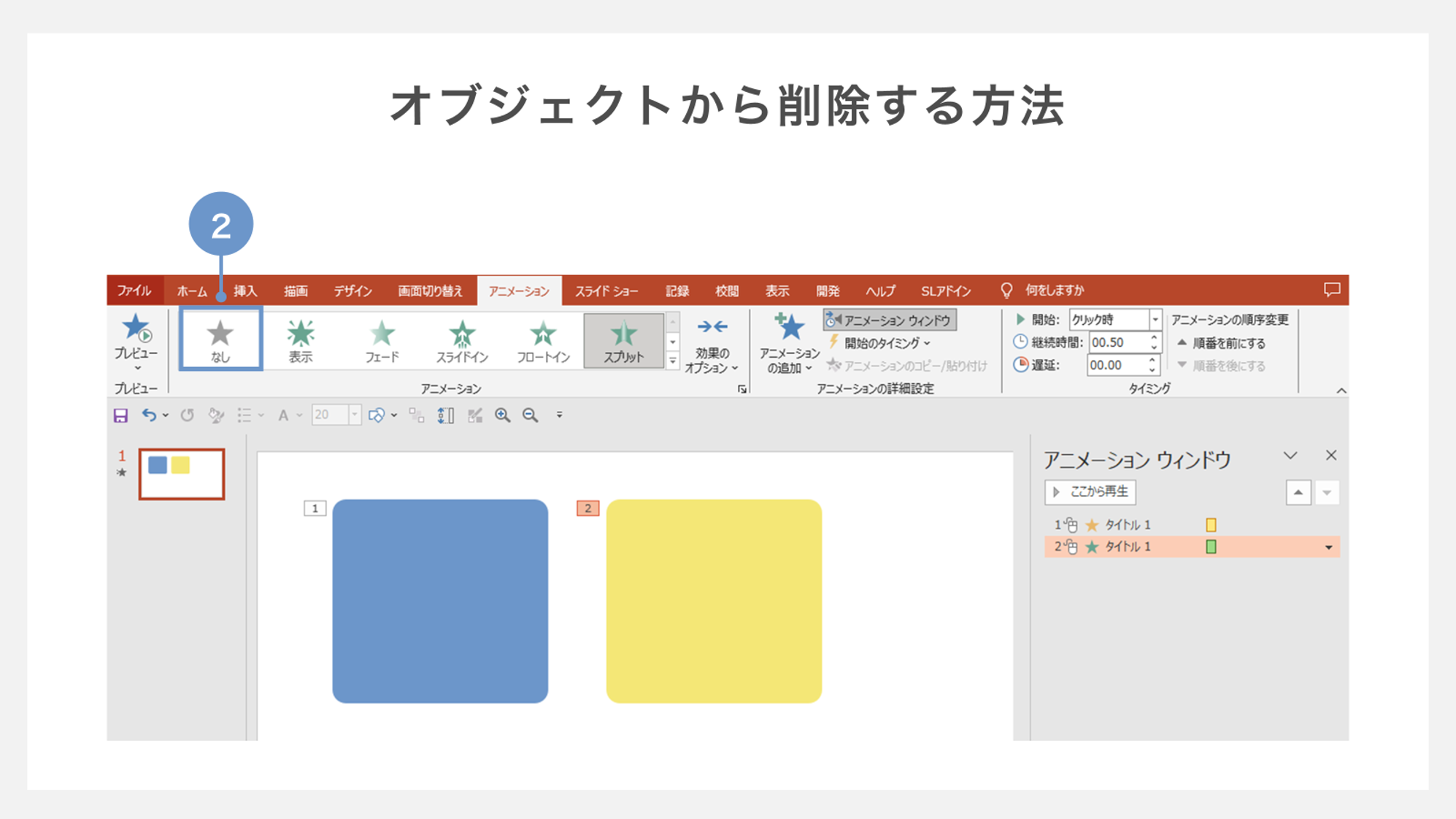Screen dimensions: 1456x819
Task: Click the Save icon in quick toolbar
Action: click(x=121, y=415)
